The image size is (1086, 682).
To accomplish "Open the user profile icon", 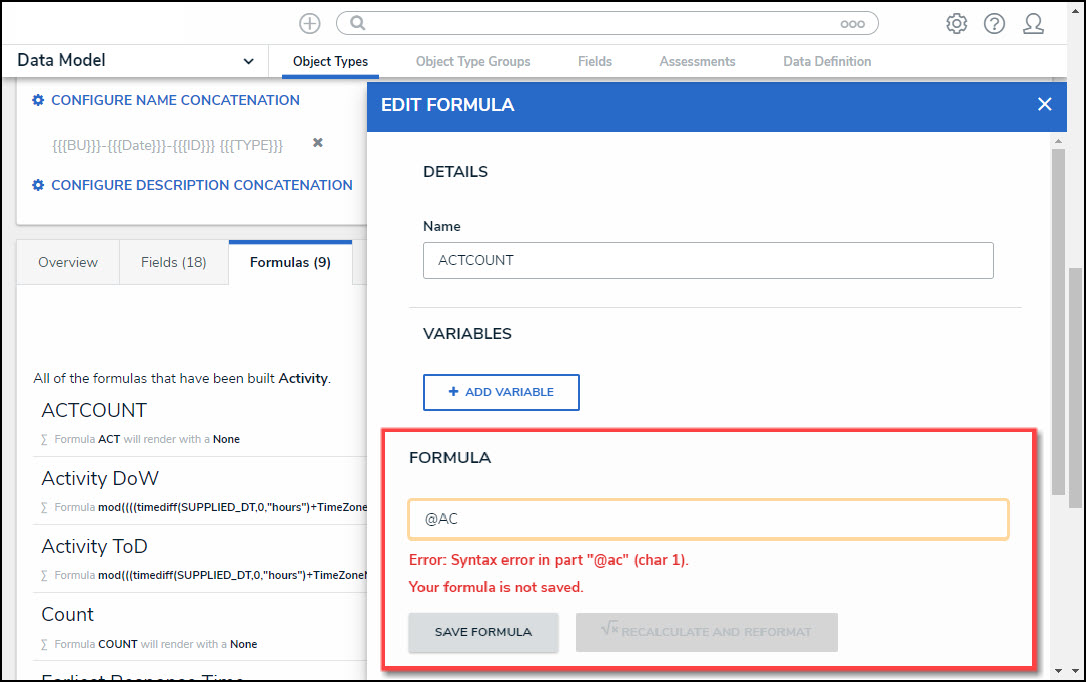I will (1034, 23).
